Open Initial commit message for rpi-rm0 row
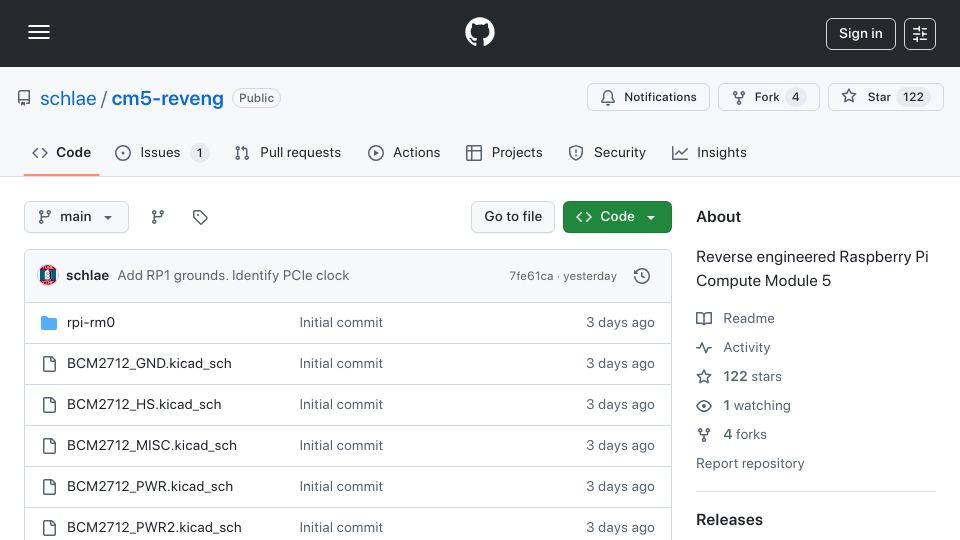This screenshot has height=540, width=960. (341, 323)
